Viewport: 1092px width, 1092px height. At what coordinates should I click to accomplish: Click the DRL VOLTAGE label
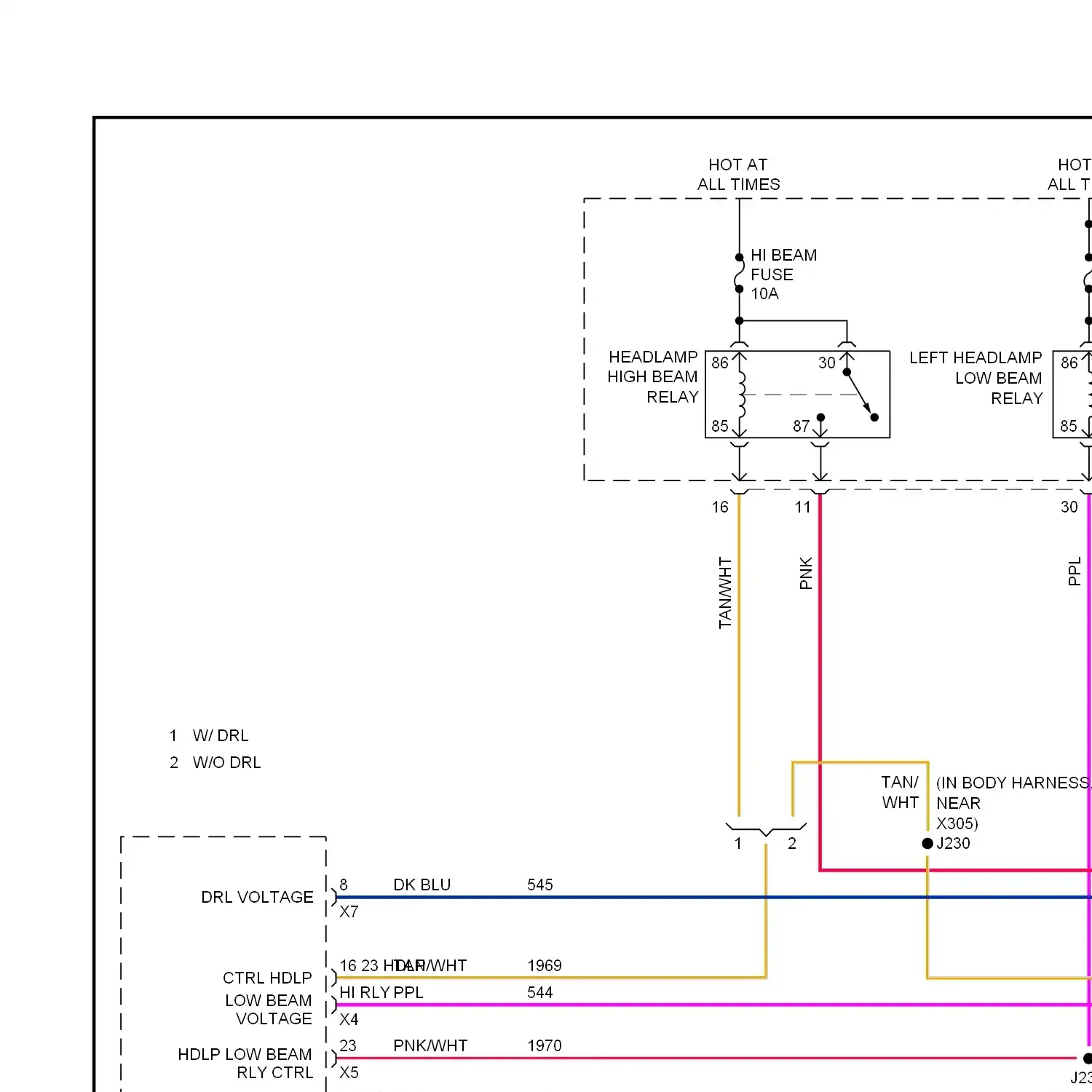[x=257, y=897]
